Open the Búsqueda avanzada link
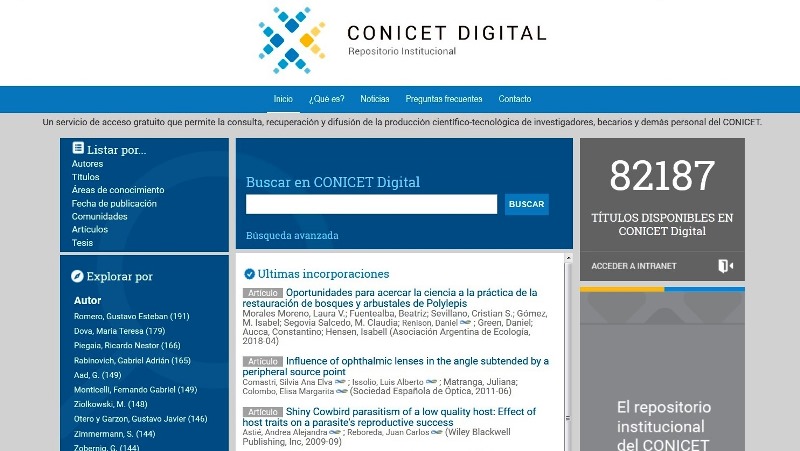This screenshot has height=451, width=800. 292,236
